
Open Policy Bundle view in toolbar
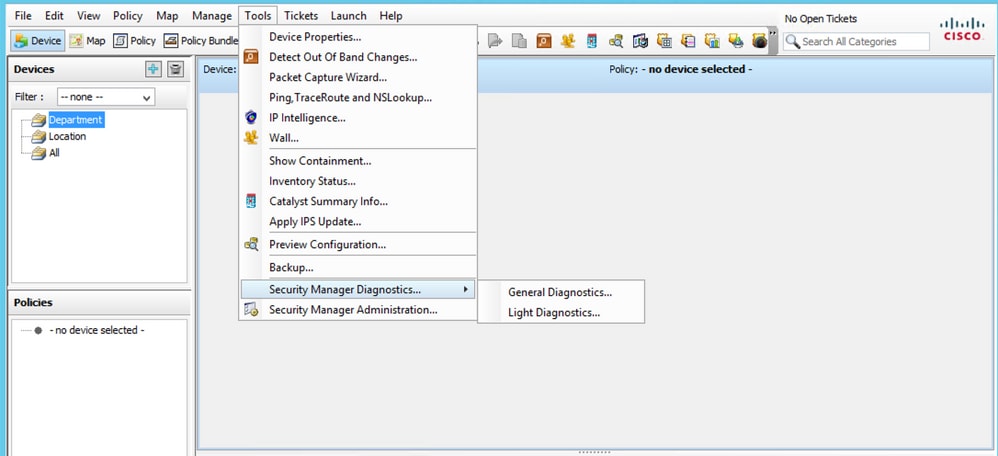pos(200,41)
